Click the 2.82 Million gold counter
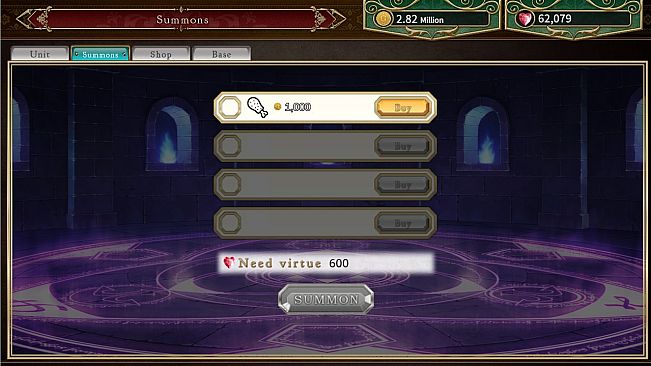This screenshot has height=366, width=651. (420, 19)
